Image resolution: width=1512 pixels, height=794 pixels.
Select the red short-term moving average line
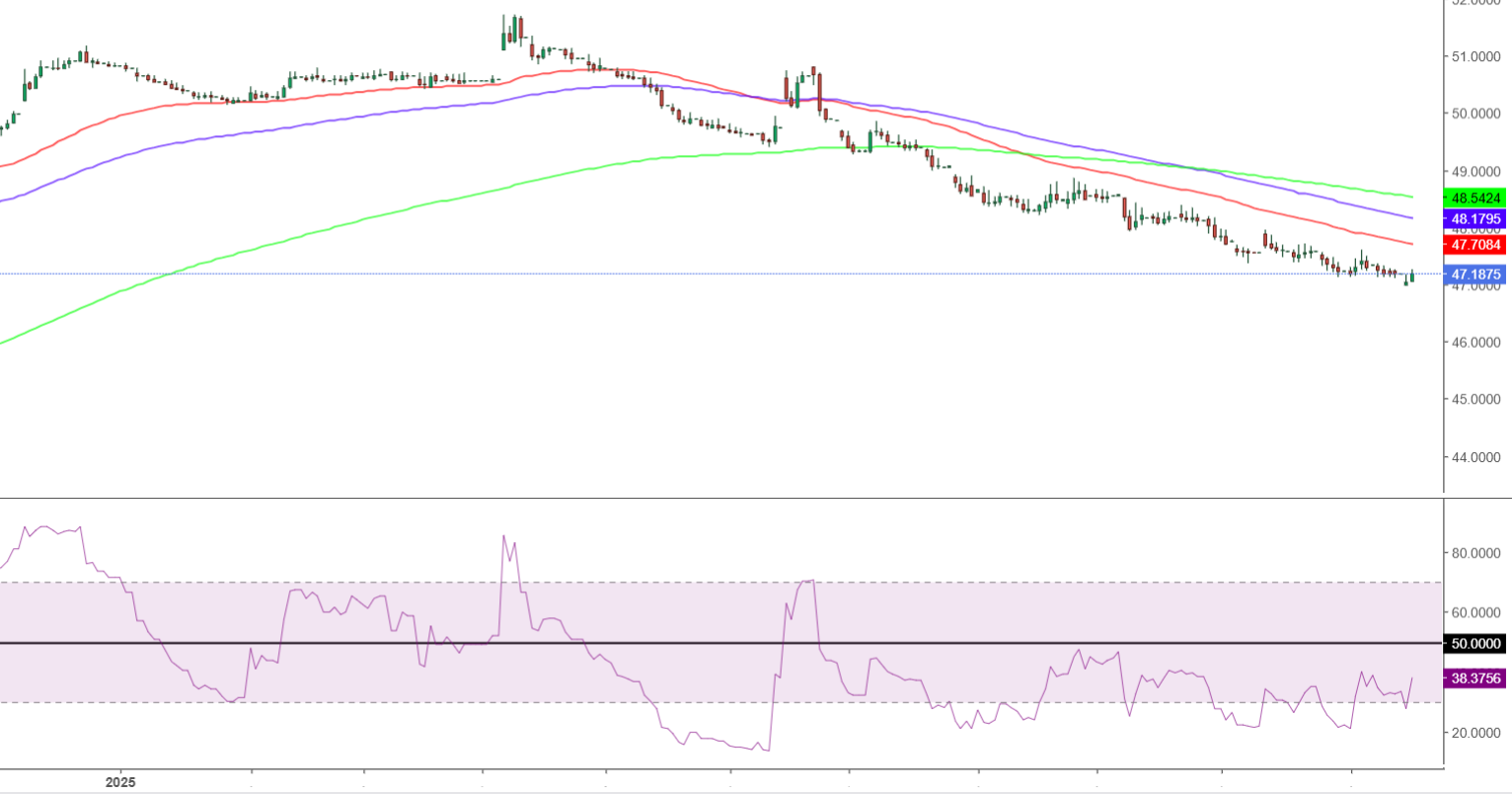(296, 97)
